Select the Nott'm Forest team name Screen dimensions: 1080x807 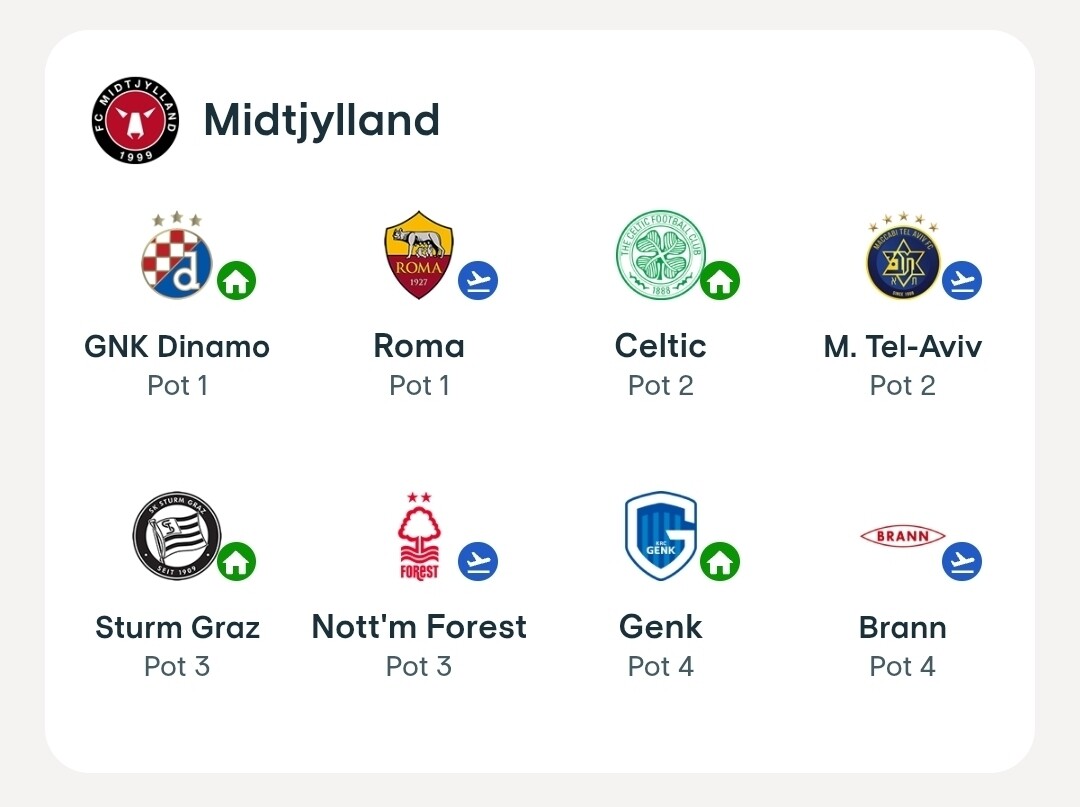(x=419, y=627)
